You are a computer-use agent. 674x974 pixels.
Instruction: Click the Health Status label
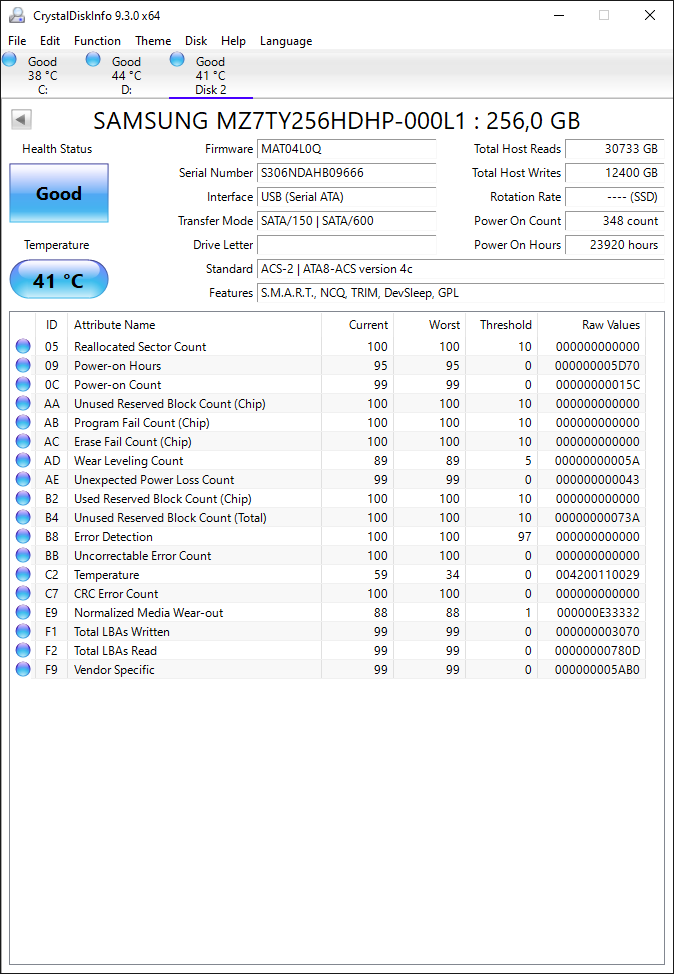[x=57, y=149]
